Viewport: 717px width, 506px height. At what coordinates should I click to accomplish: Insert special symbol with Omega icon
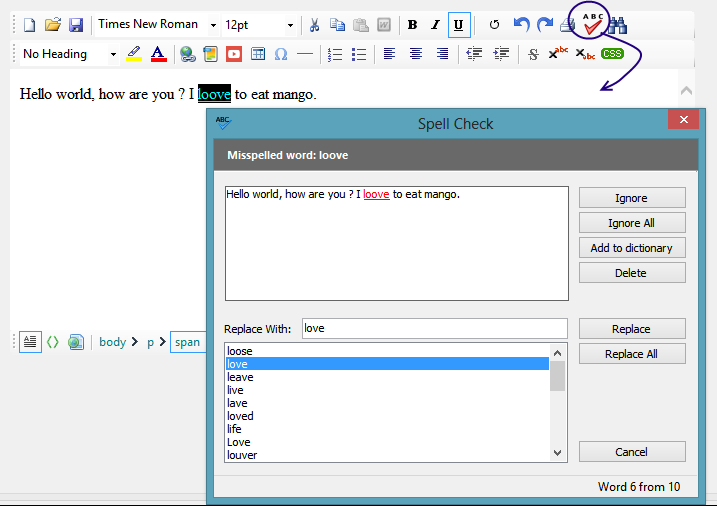[x=281, y=54]
